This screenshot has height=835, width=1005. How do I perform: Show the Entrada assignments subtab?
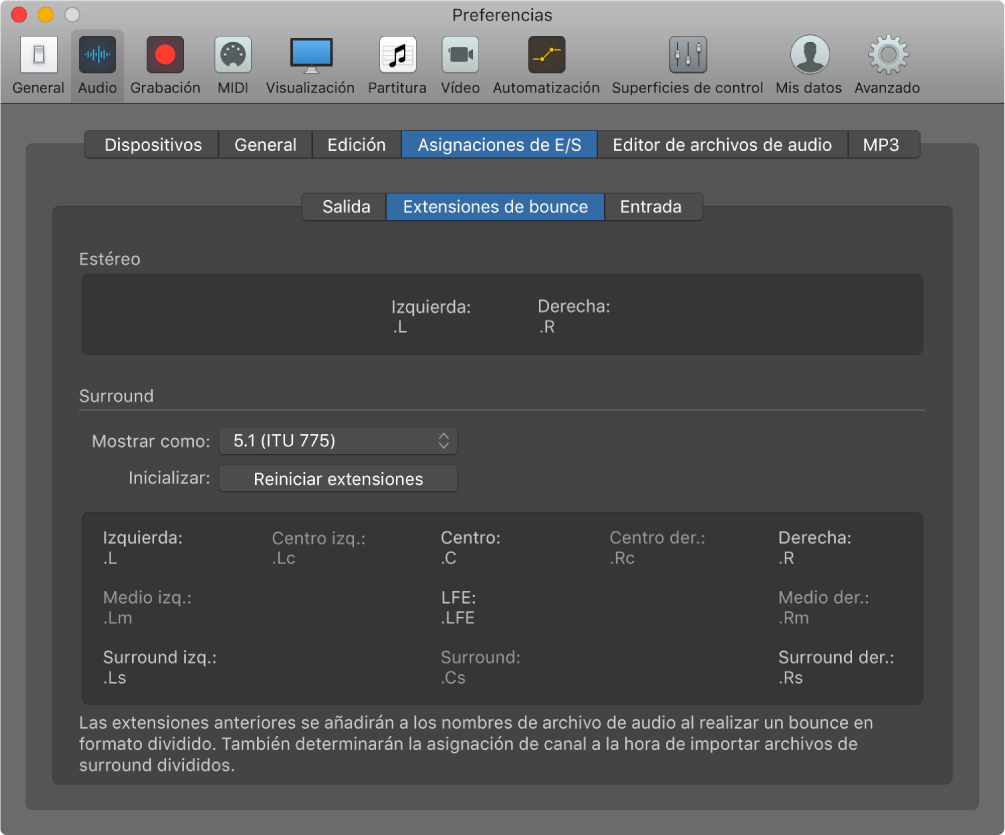pos(650,207)
